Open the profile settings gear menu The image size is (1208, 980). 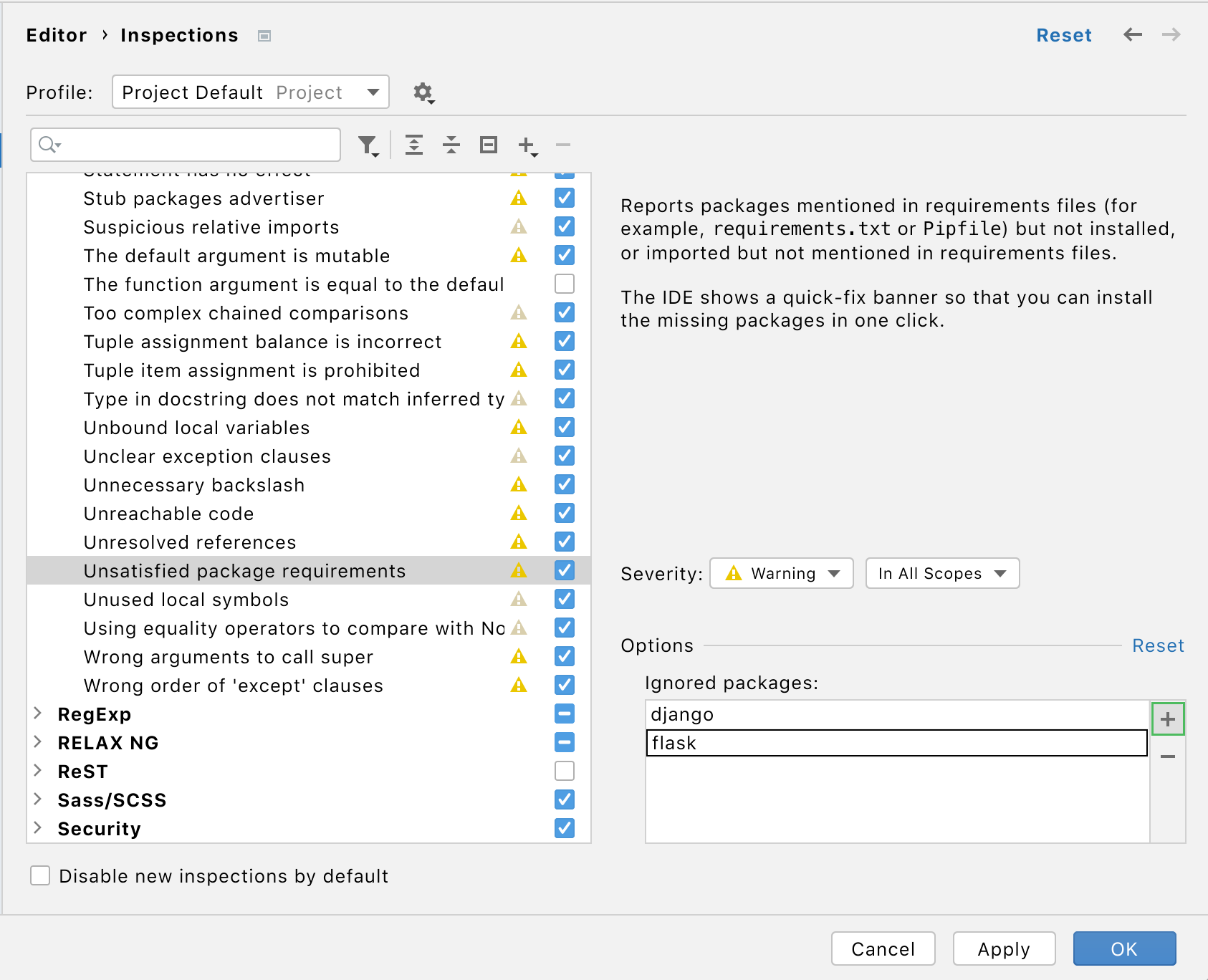tap(423, 92)
